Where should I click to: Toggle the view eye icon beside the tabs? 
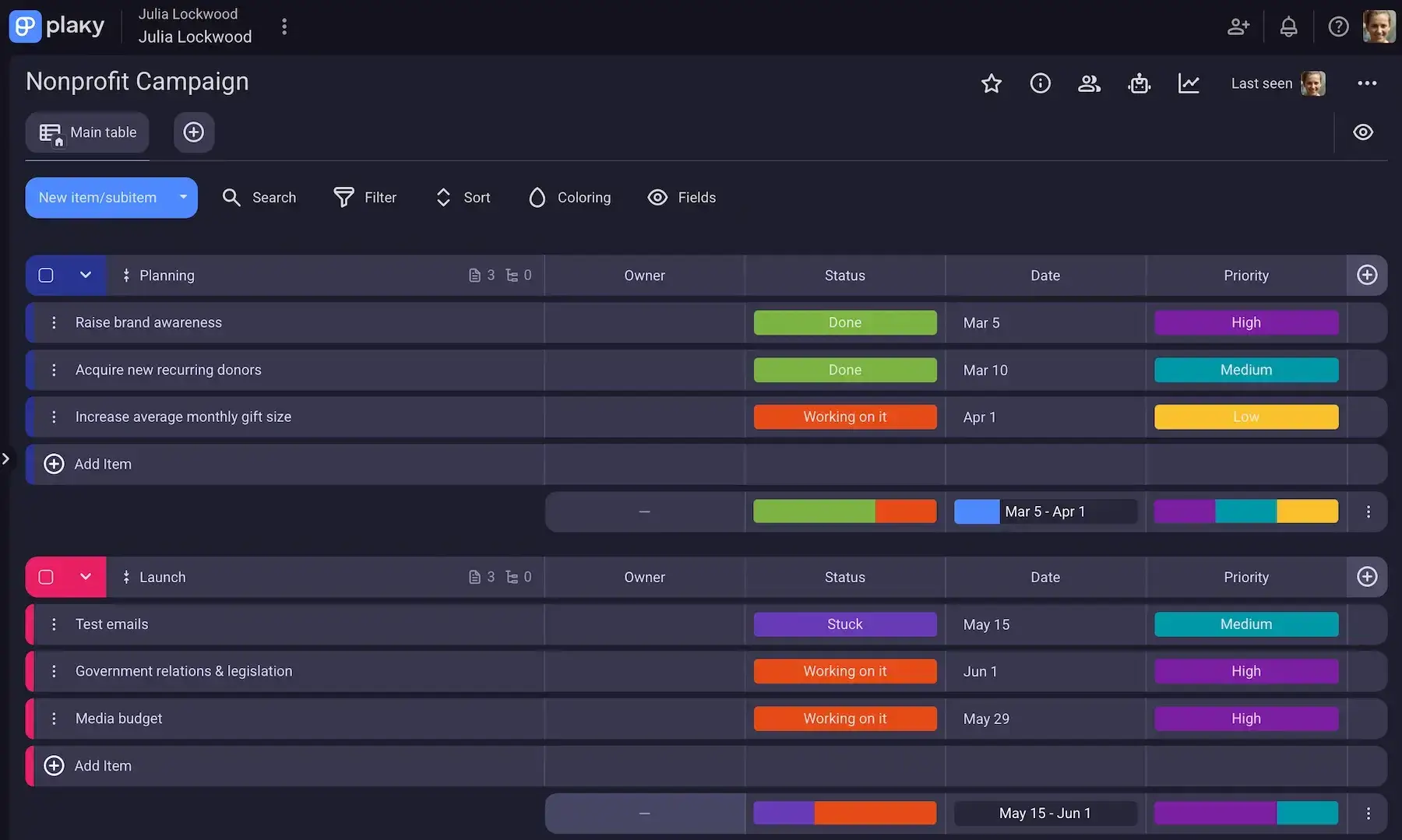1362,132
